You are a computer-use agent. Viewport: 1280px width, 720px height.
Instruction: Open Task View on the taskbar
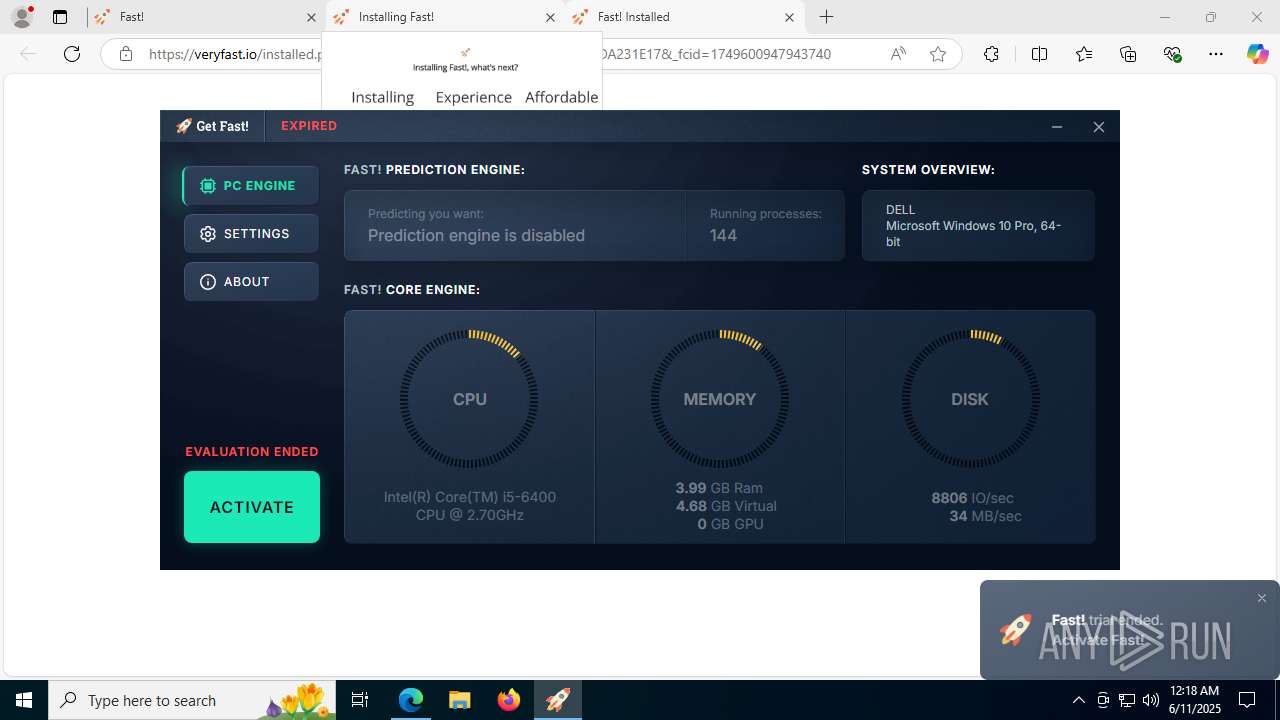click(360, 700)
